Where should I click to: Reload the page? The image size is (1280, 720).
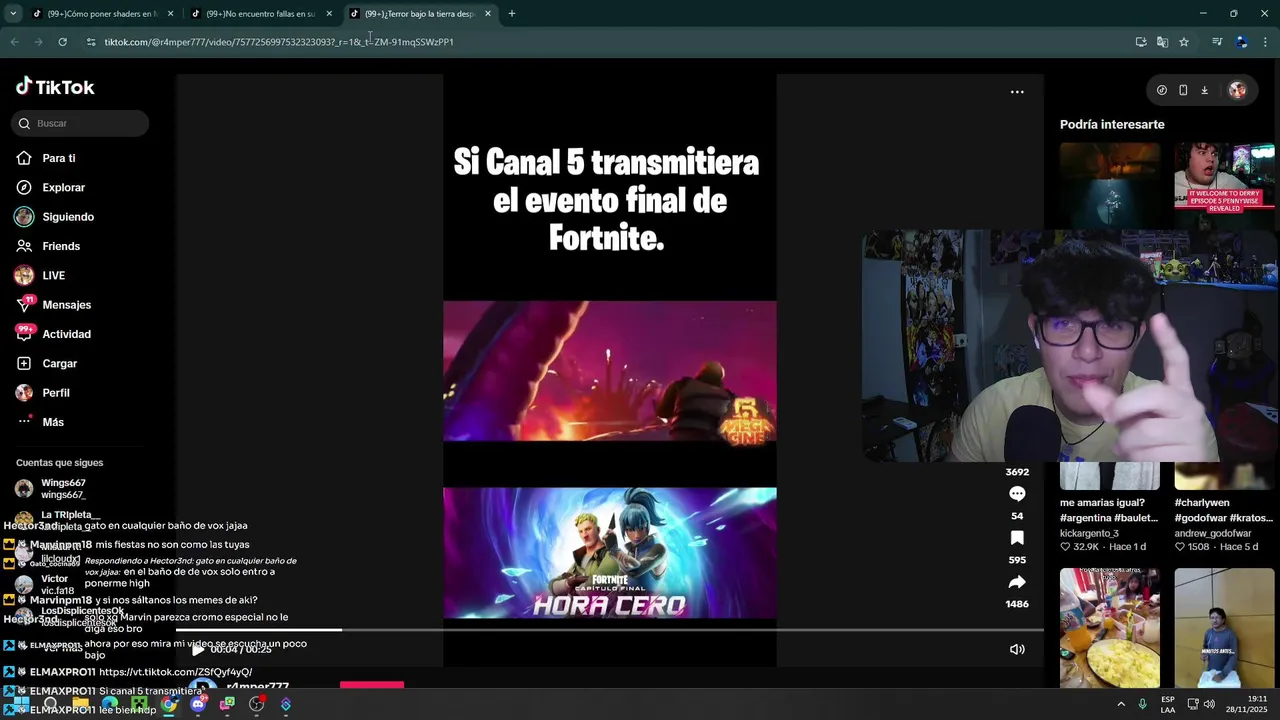pos(62,42)
